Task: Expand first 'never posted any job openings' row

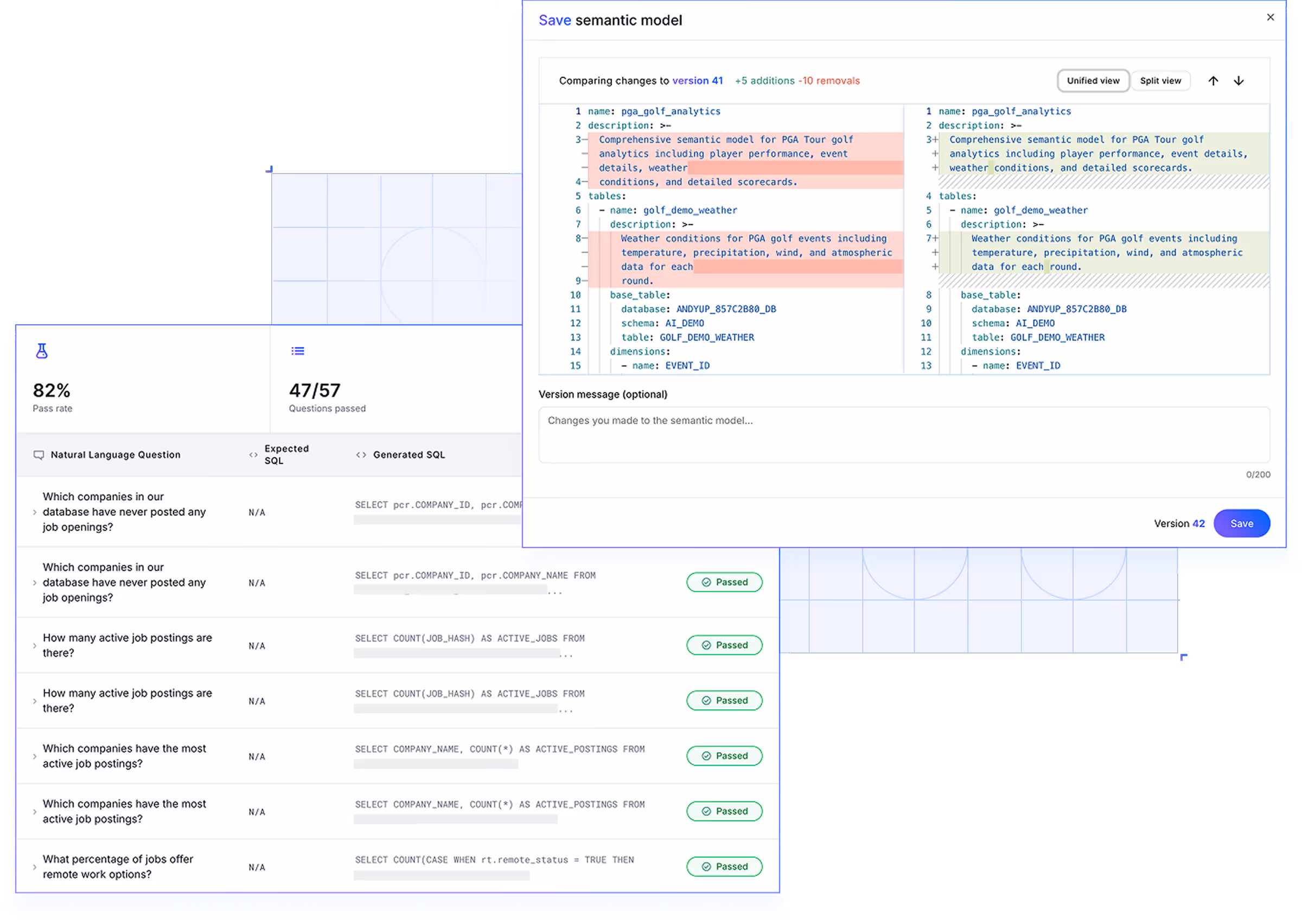Action: [35, 512]
